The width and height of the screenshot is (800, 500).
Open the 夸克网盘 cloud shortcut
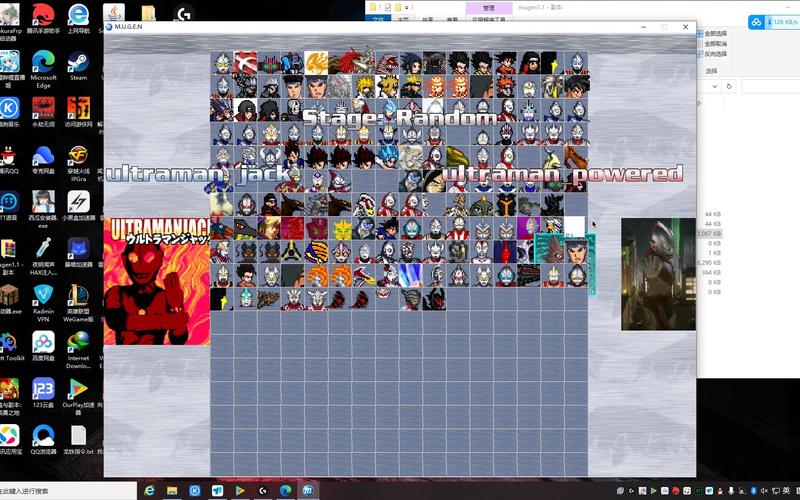coord(43,160)
